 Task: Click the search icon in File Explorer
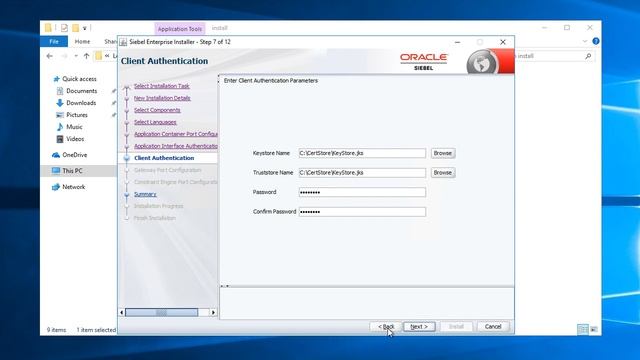pyautogui.click(x=588, y=56)
